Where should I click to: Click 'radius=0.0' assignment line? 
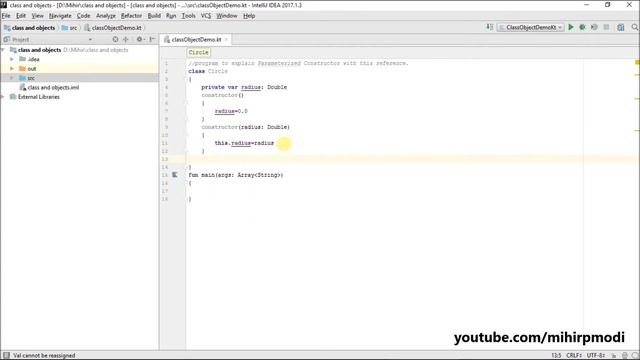(x=231, y=111)
